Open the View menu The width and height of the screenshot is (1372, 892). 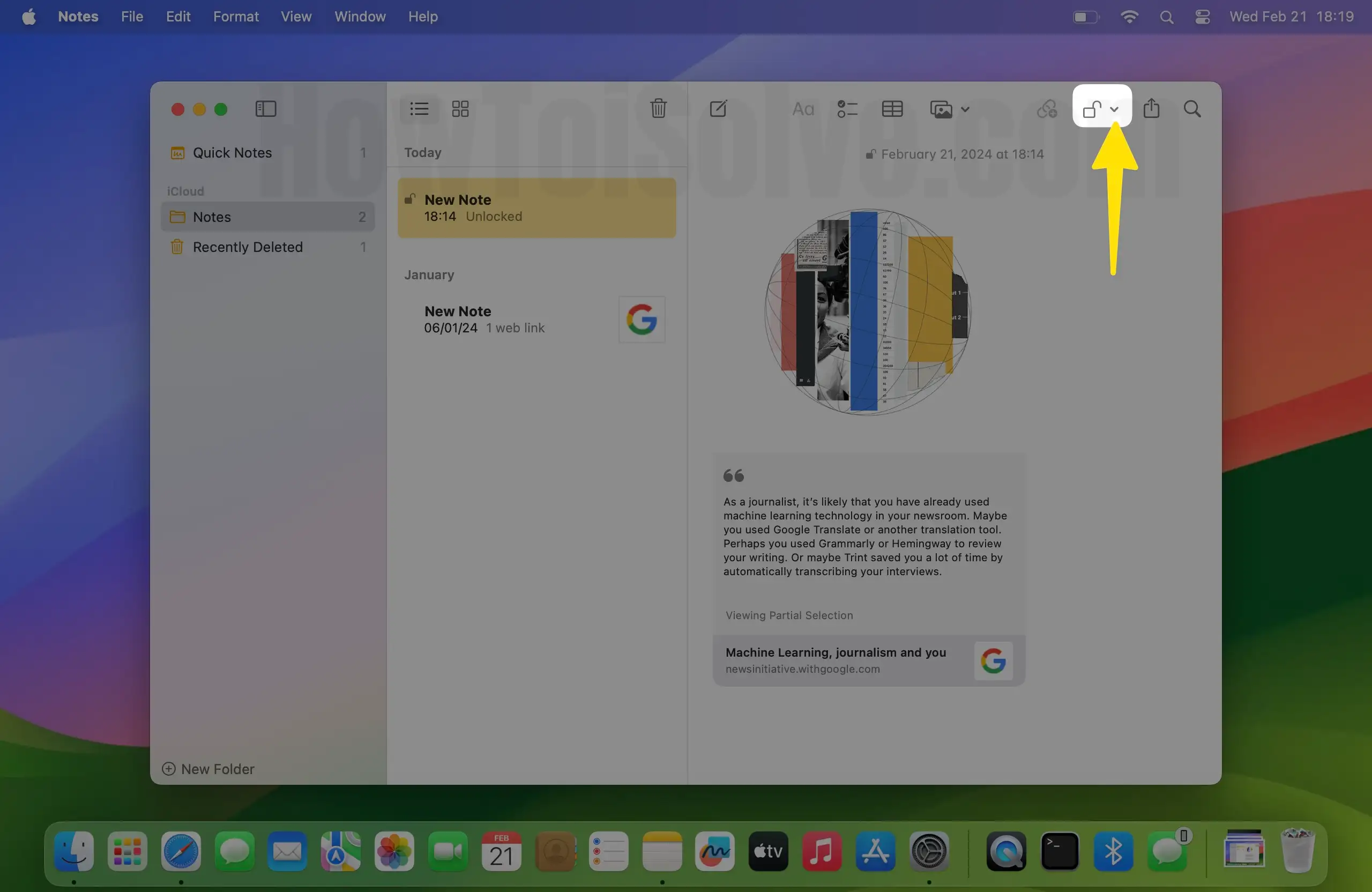click(x=296, y=17)
